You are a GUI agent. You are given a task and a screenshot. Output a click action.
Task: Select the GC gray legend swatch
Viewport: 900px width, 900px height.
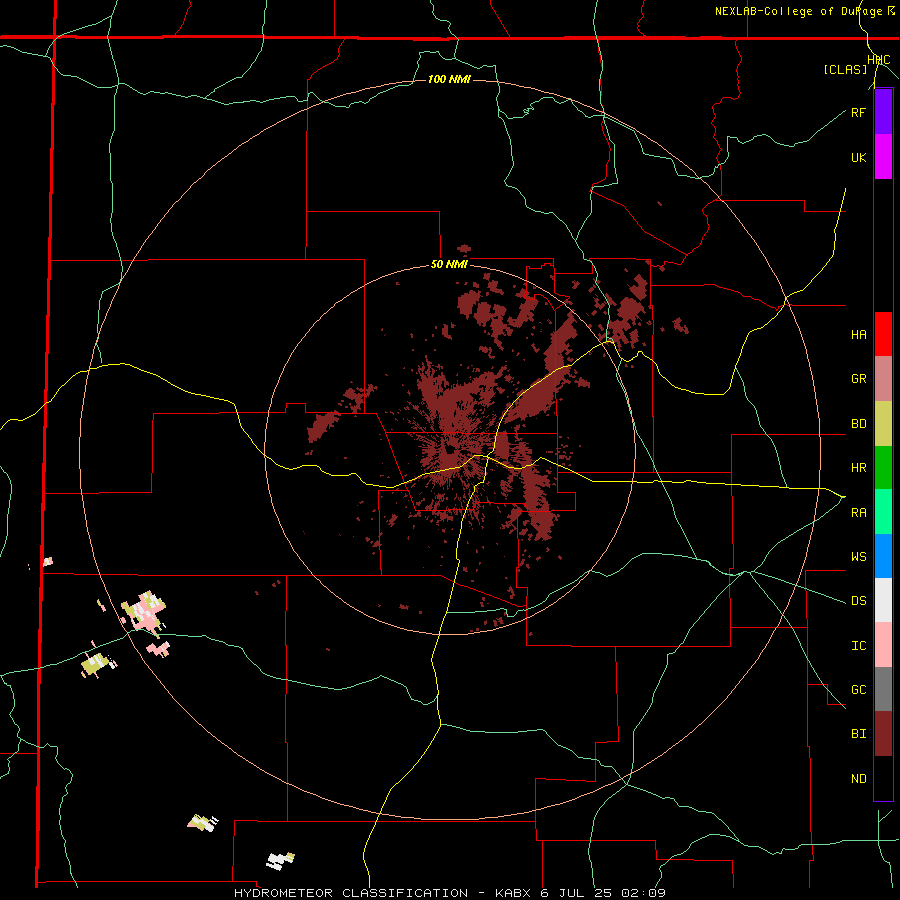883,689
